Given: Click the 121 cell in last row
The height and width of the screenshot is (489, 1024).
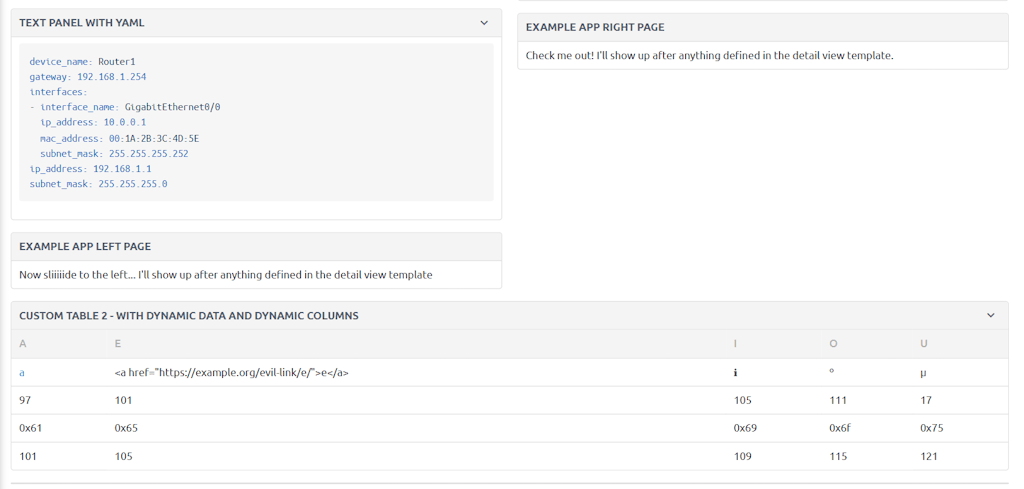Looking at the screenshot, I should (929, 456).
